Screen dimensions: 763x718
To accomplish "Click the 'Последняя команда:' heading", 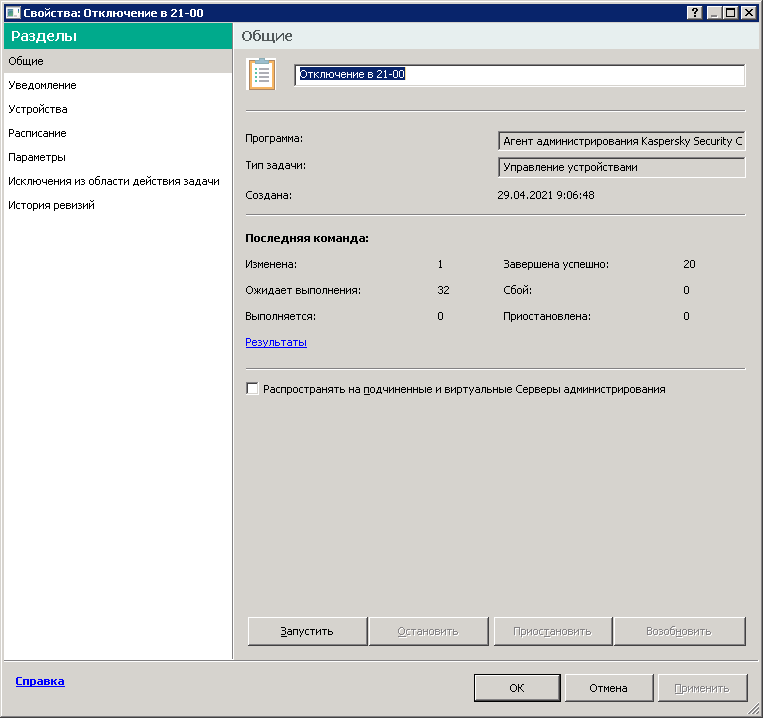I will click(307, 238).
